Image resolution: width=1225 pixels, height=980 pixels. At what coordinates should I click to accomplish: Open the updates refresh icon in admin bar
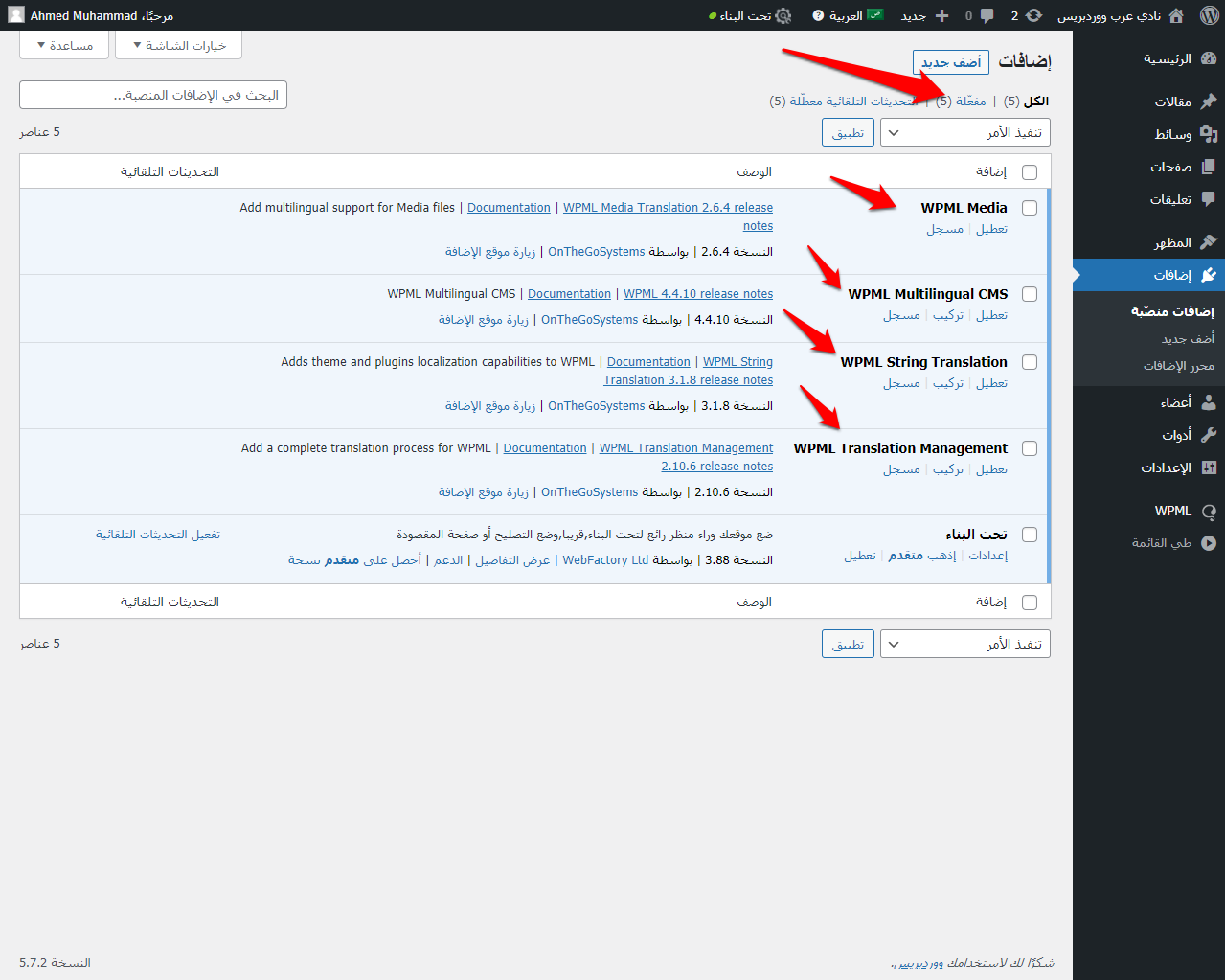(x=1033, y=15)
